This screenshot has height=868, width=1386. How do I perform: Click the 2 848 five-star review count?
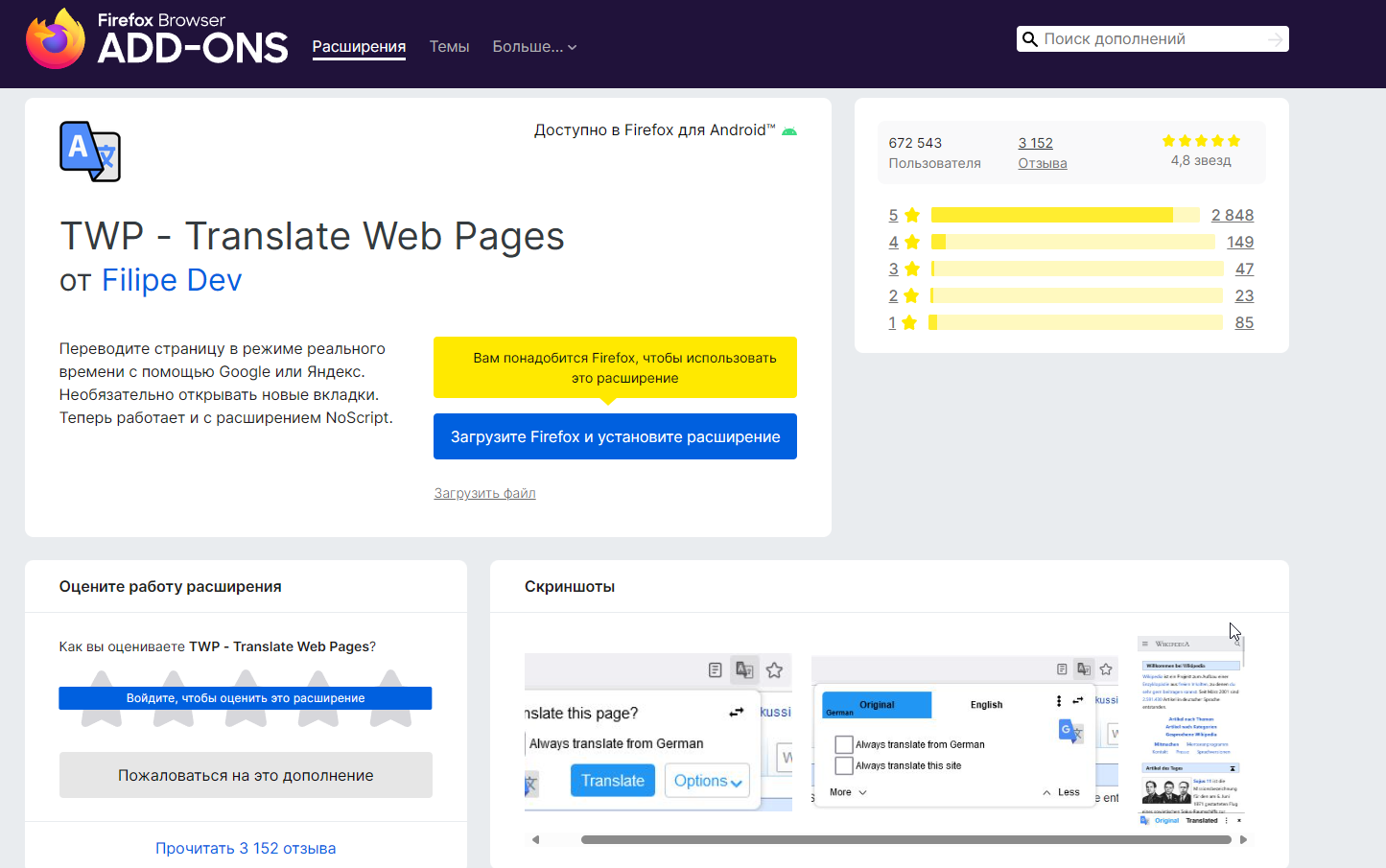[x=1233, y=215]
